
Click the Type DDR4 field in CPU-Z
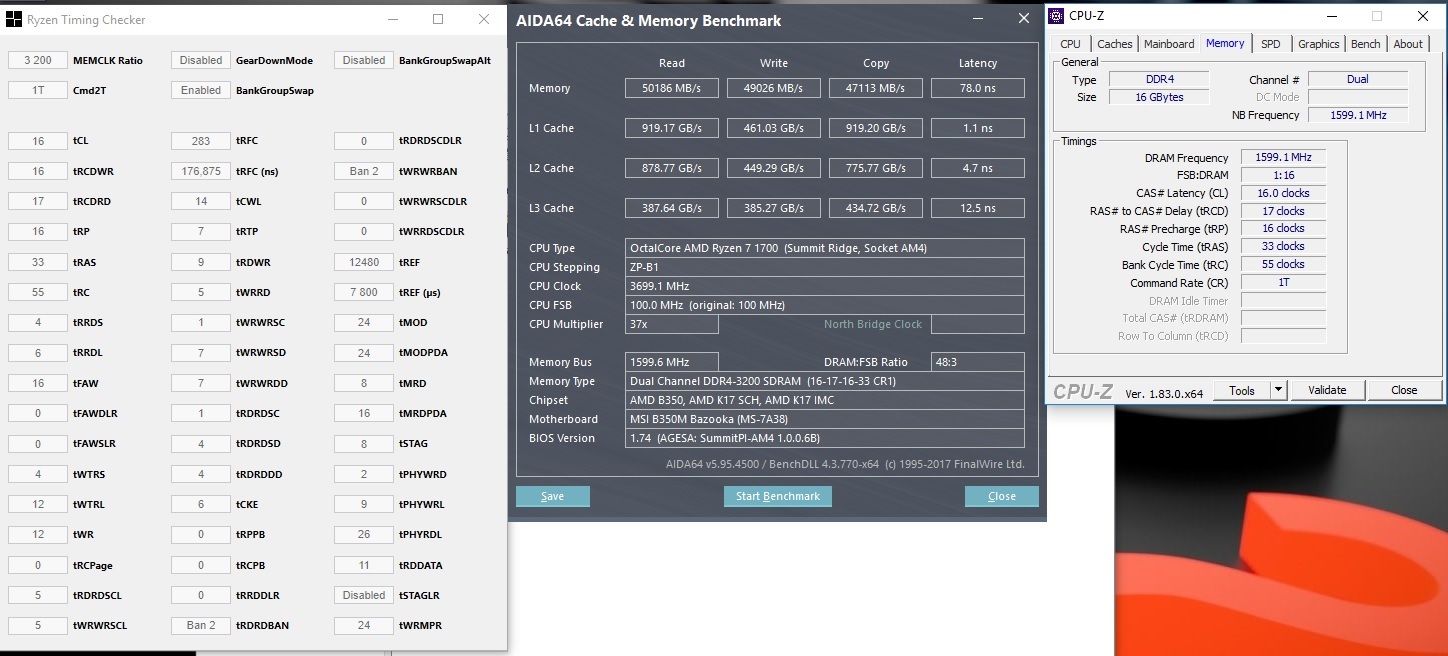coord(1160,80)
